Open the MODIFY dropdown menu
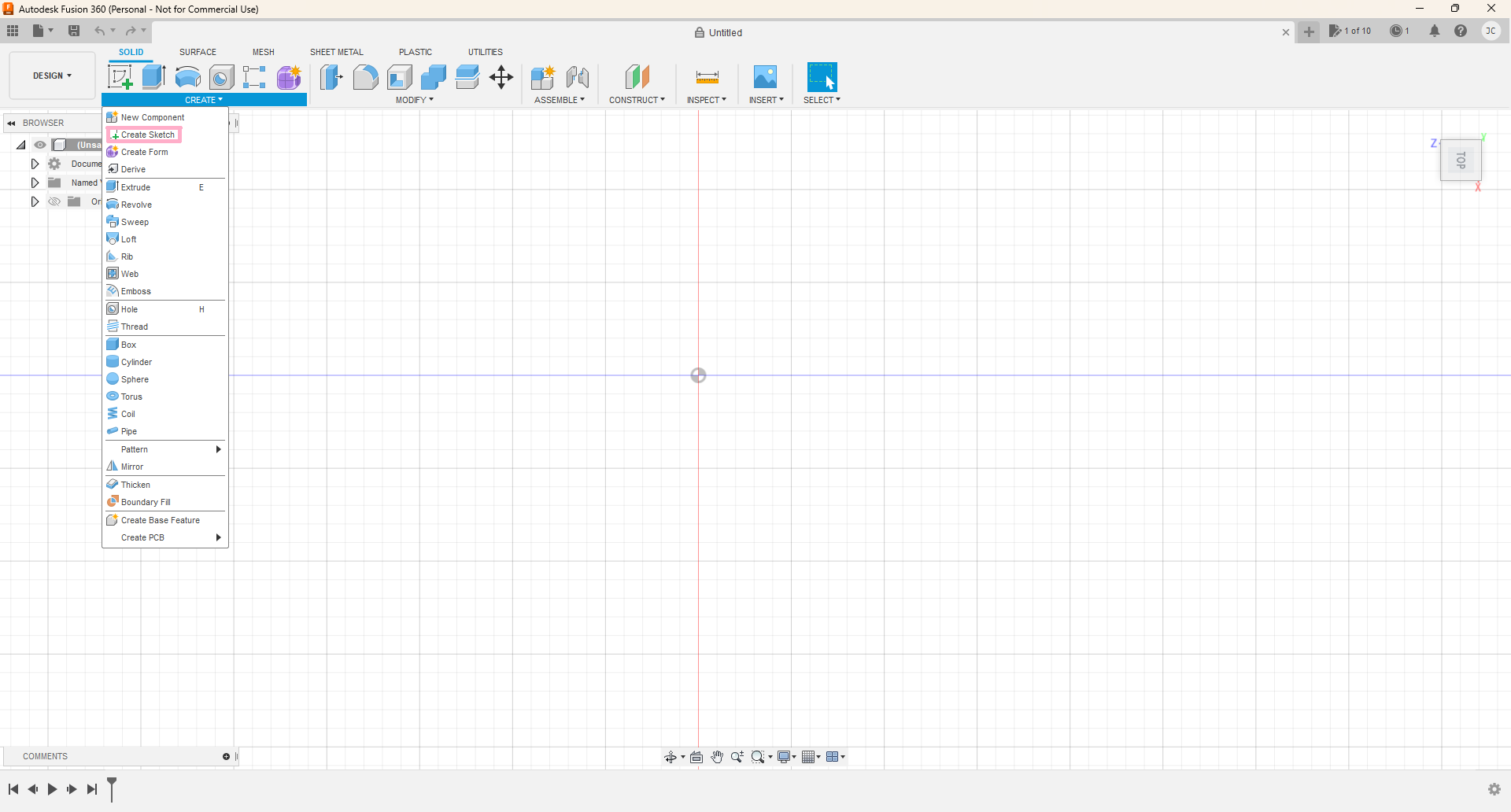 pos(415,100)
